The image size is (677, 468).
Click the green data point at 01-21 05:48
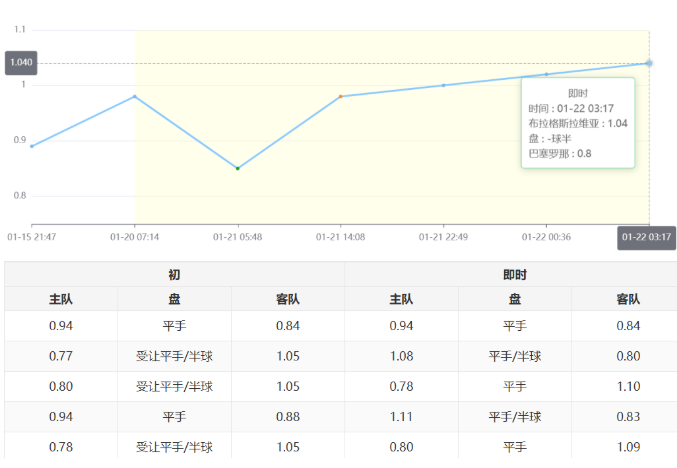tap(237, 168)
